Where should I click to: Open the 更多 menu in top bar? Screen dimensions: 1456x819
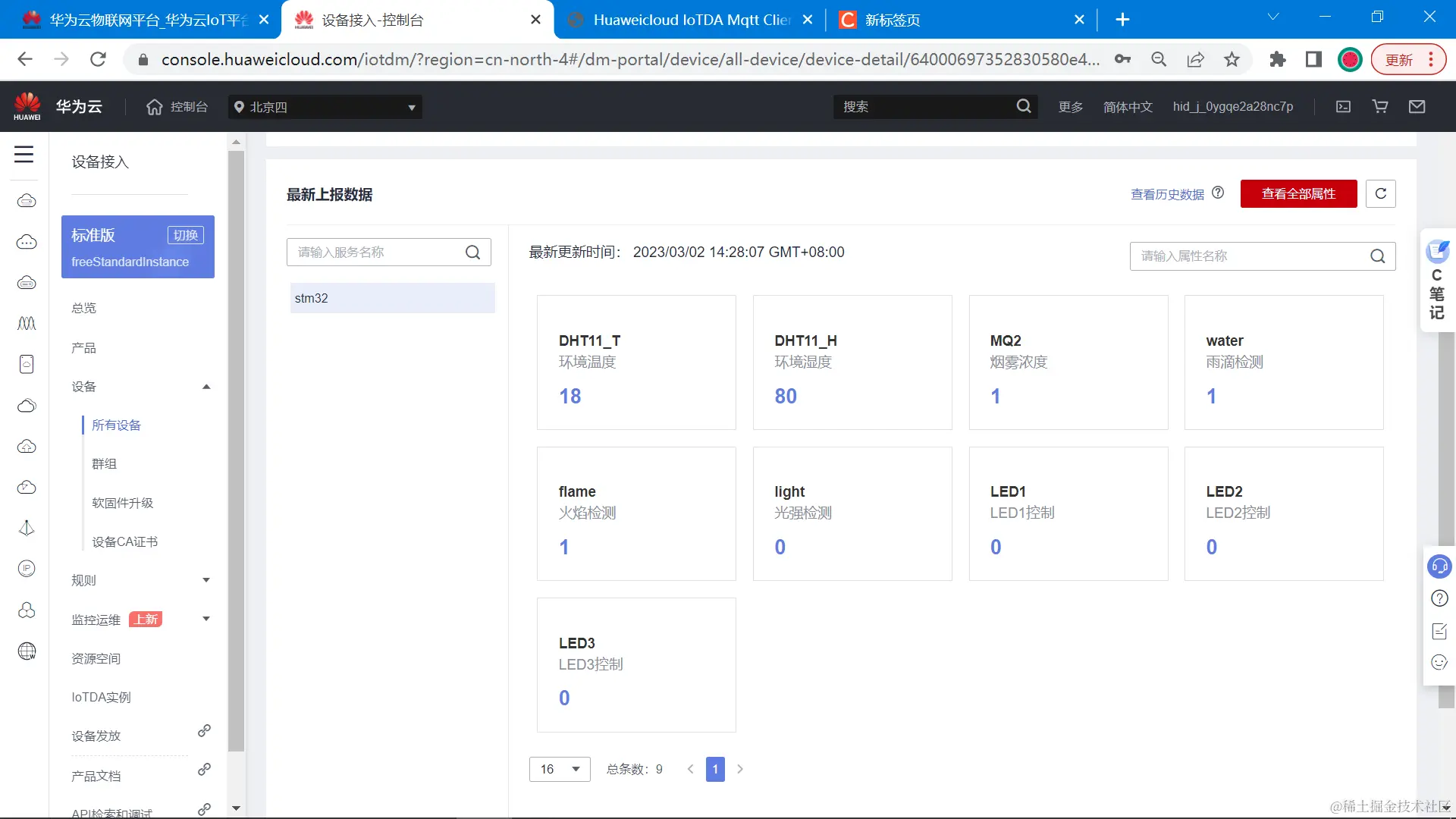1071,107
